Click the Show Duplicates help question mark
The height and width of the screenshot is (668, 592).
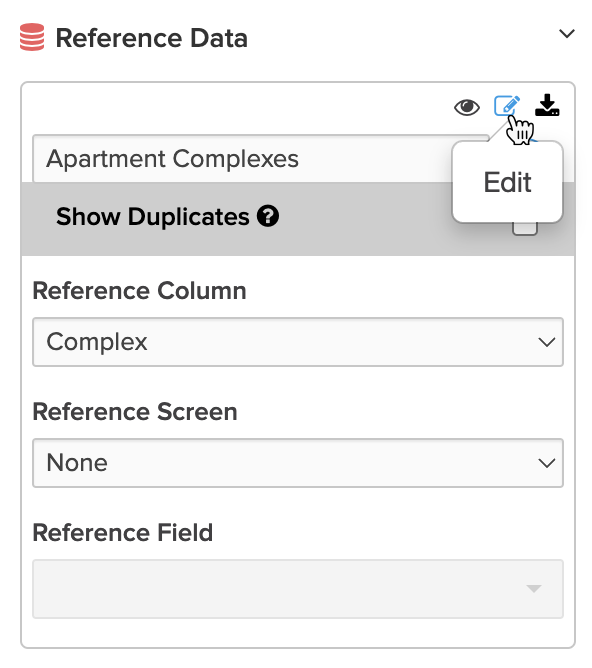click(x=268, y=216)
